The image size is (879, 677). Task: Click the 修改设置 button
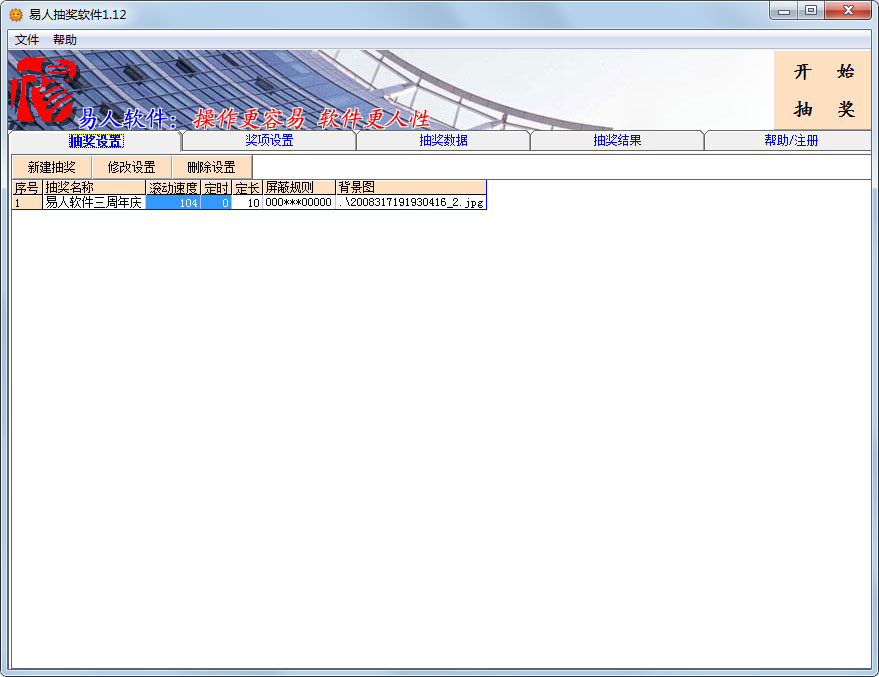tap(132, 167)
